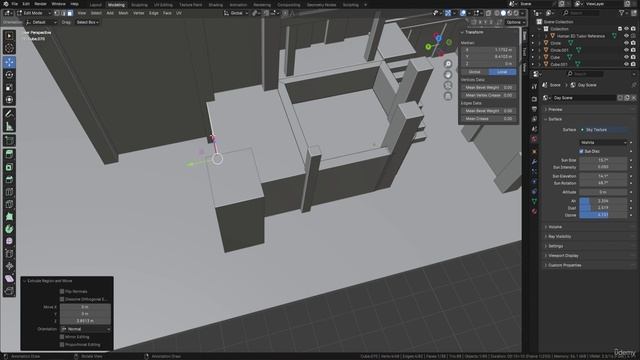Select the Rotate tool
Viewport: 640px width, 360px height.
click(9, 75)
